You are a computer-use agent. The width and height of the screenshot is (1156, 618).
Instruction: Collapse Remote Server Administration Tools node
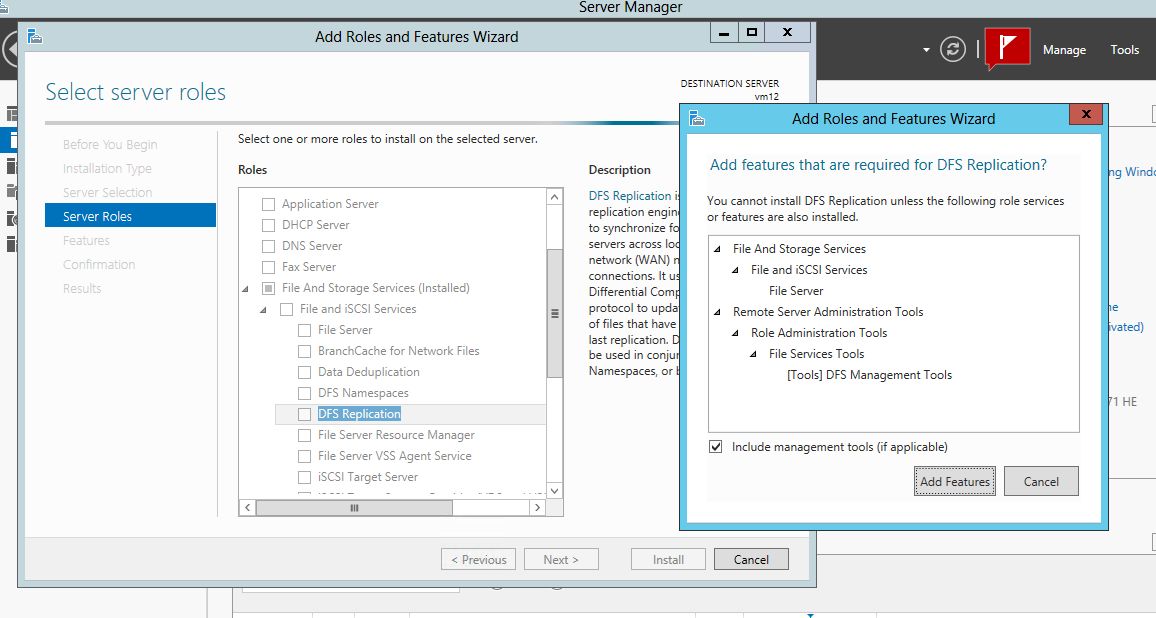point(717,313)
